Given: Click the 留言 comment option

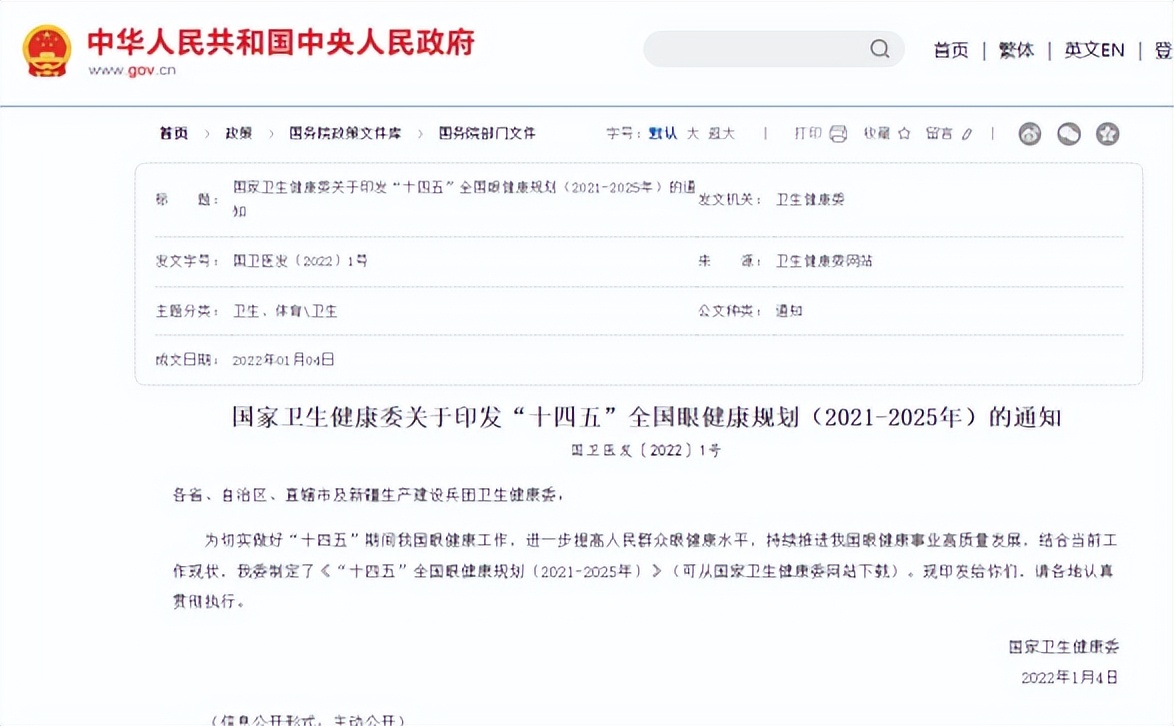Looking at the screenshot, I should [941, 133].
